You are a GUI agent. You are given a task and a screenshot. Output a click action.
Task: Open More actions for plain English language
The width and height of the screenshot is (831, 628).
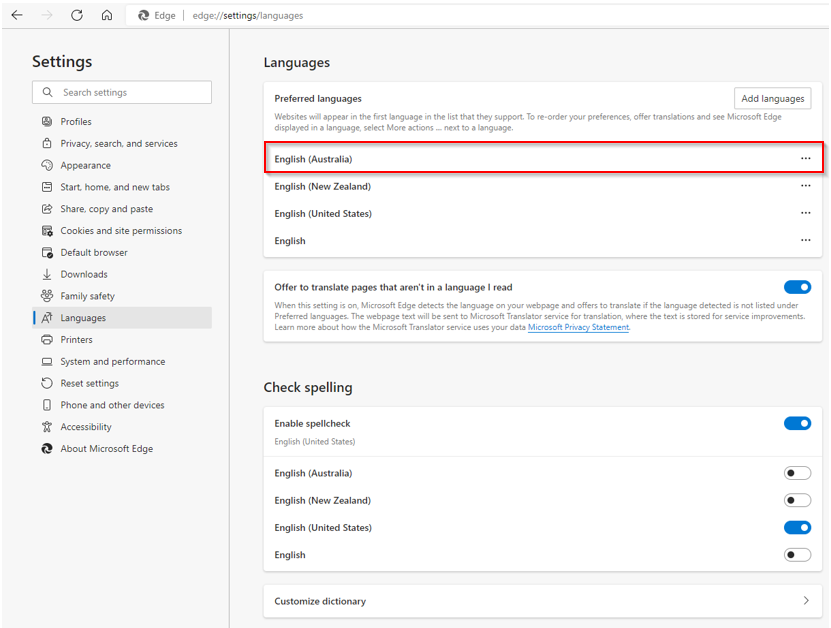click(x=806, y=240)
